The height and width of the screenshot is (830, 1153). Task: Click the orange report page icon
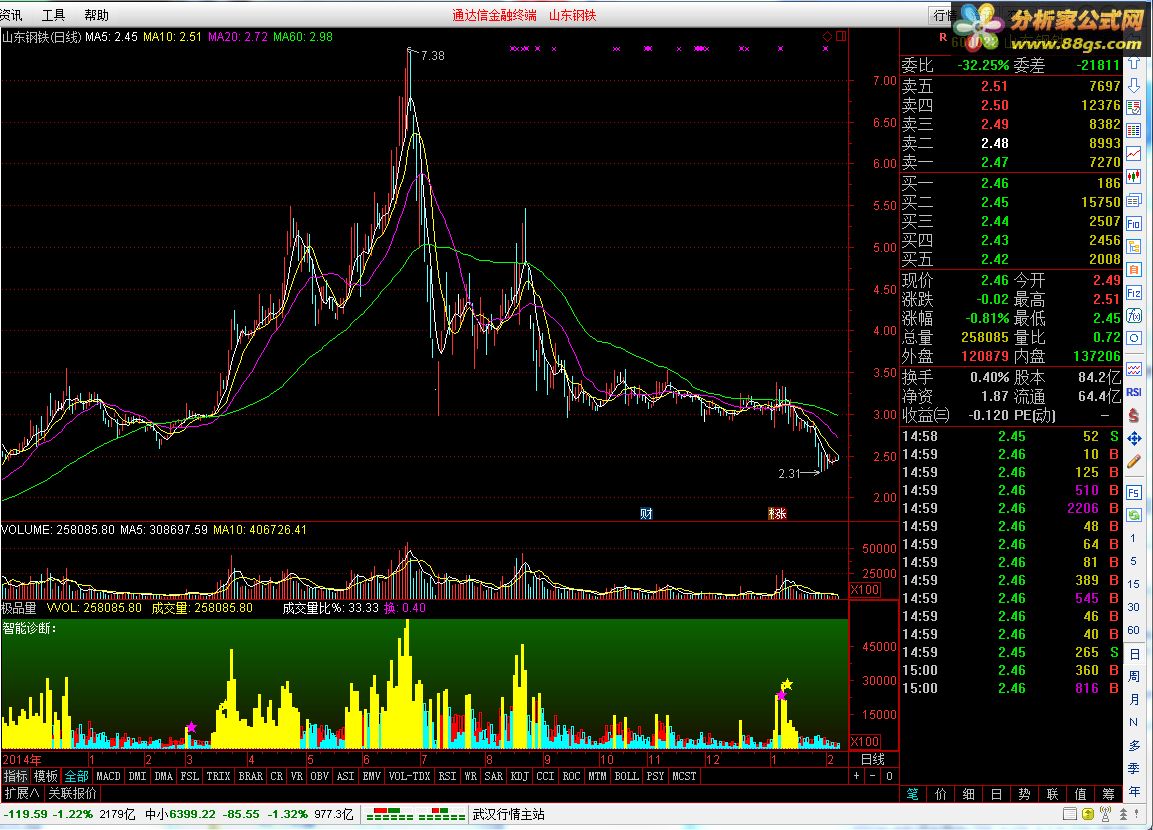(x=1134, y=270)
